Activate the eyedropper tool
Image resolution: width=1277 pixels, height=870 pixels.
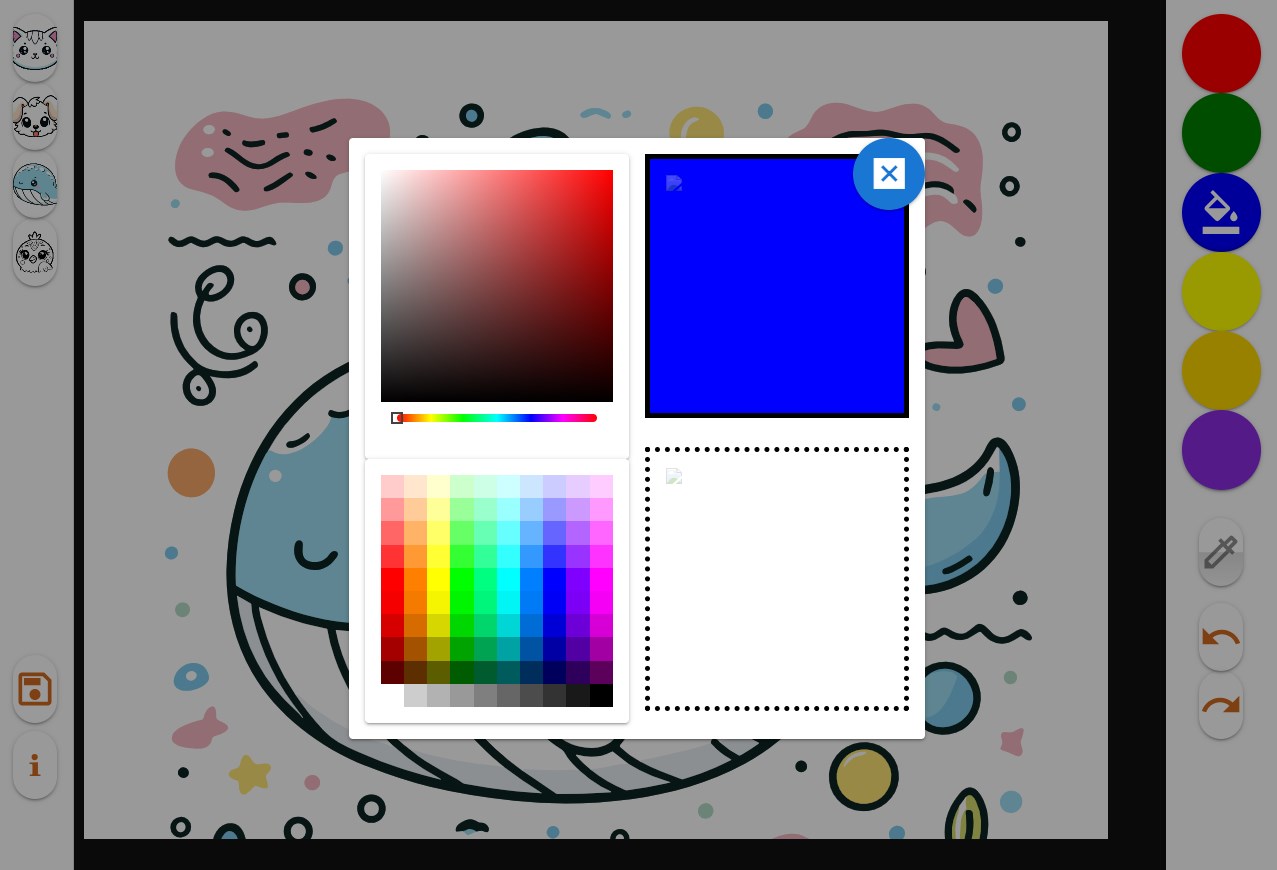[x=1221, y=552]
